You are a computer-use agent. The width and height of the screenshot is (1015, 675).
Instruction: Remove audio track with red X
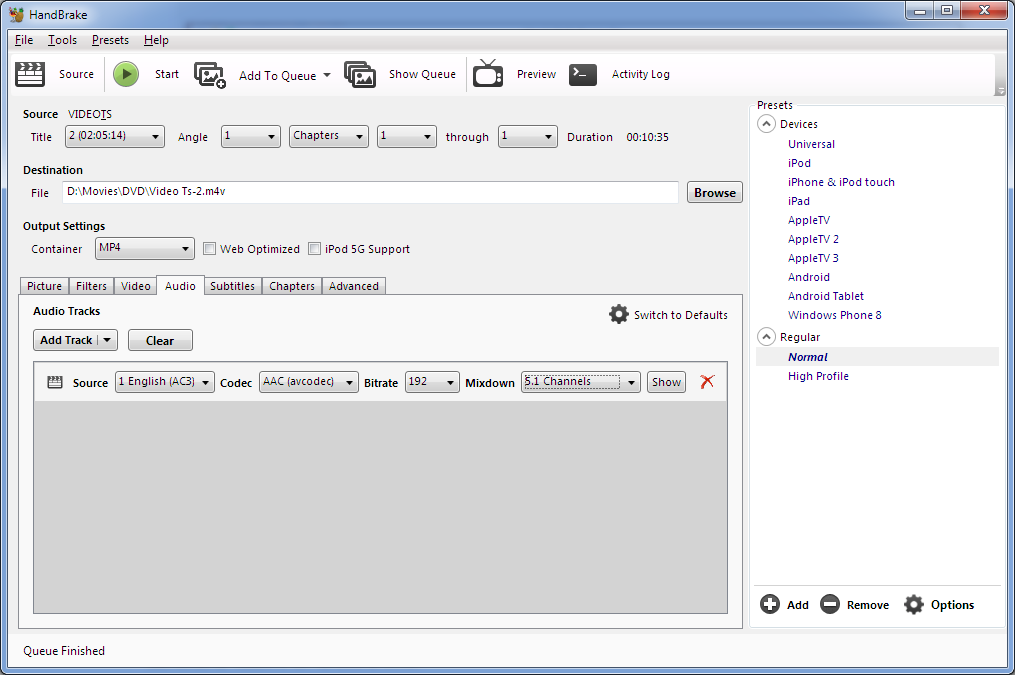click(708, 382)
